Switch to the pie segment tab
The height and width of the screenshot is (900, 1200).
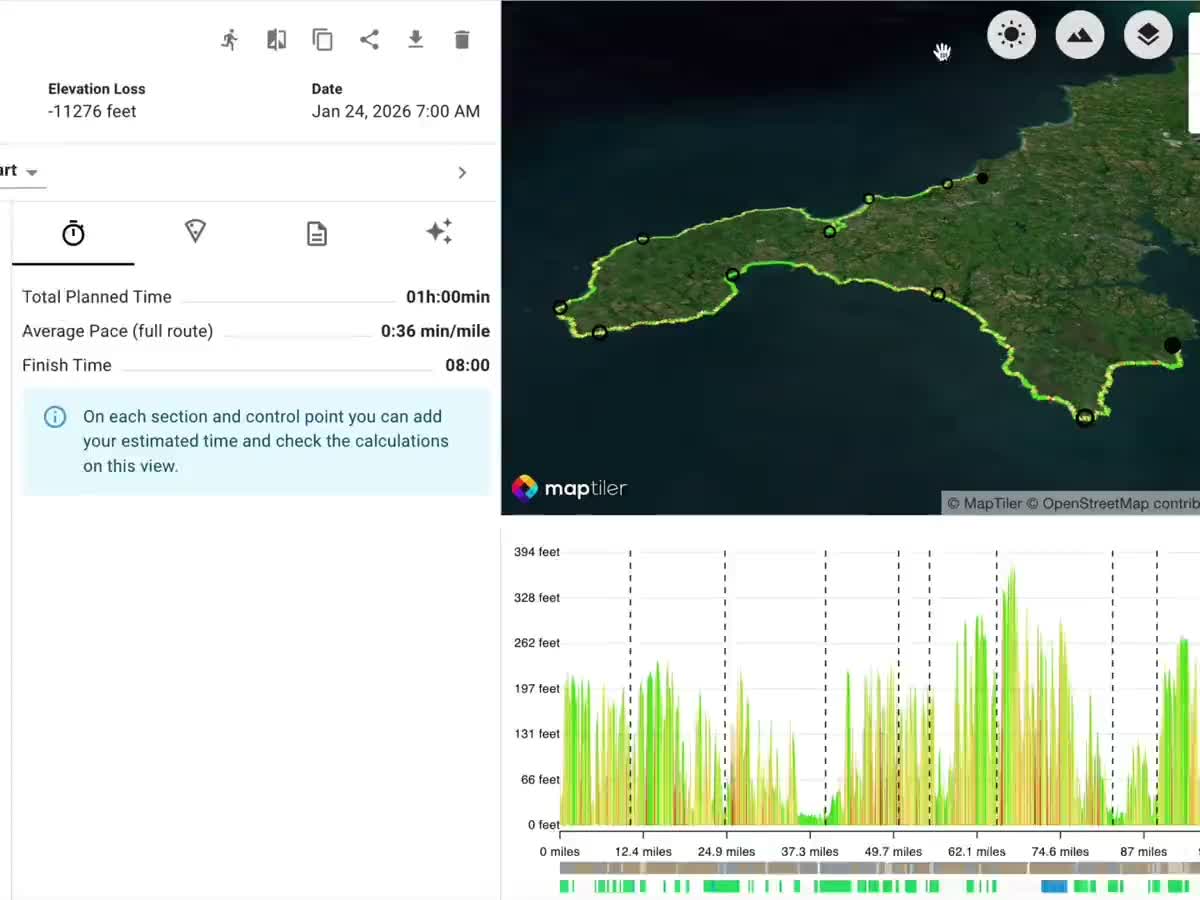pos(195,232)
